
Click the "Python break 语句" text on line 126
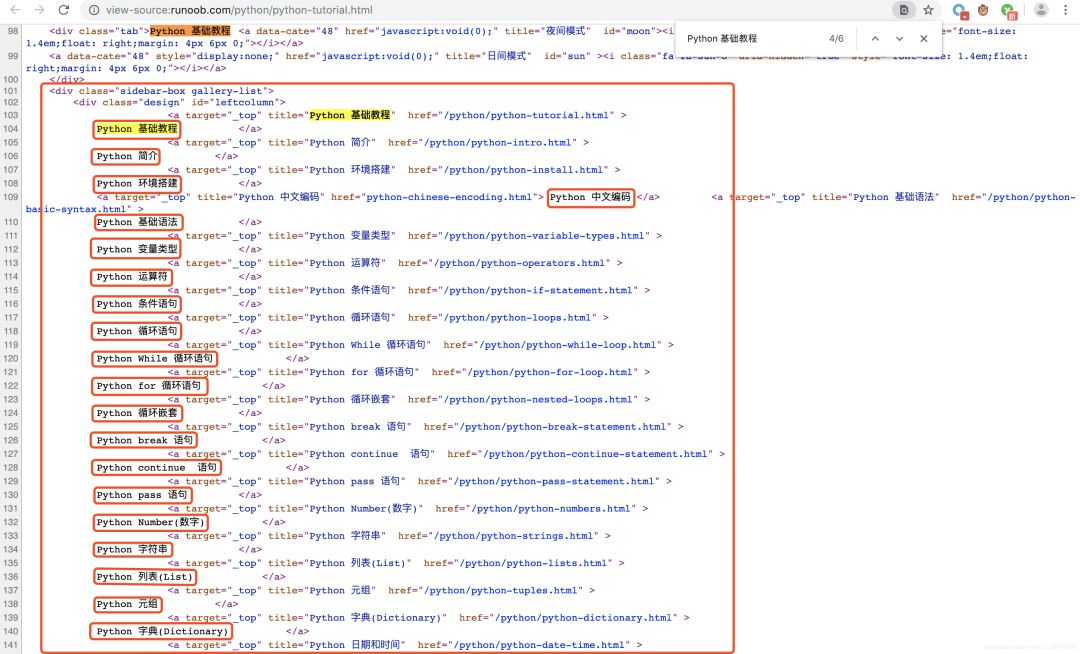pyautogui.click(x=145, y=441)
